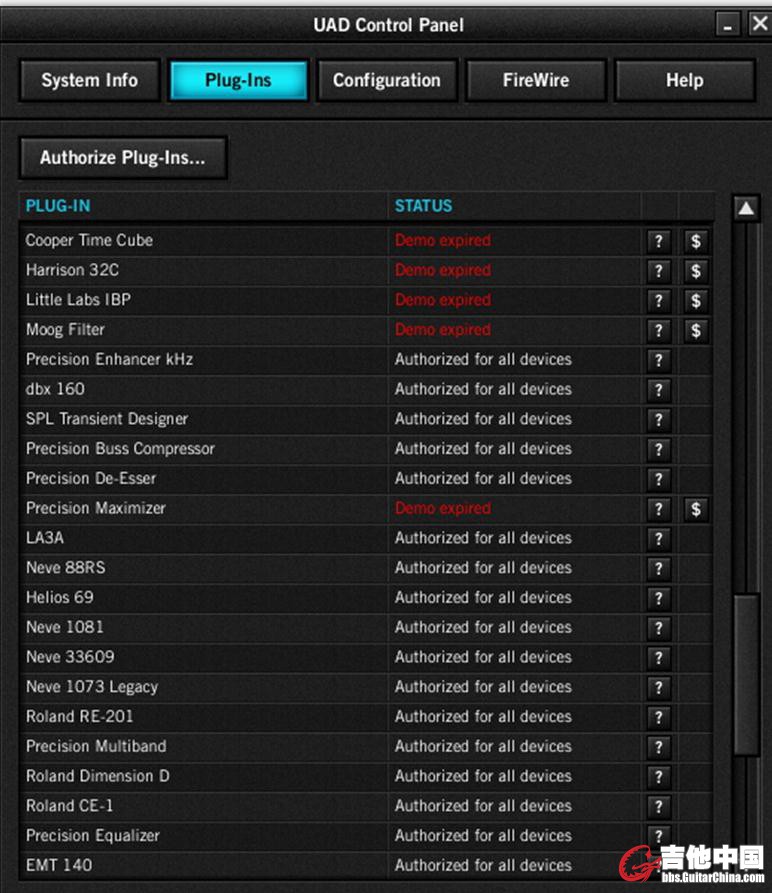Click Authorized status for Neve 33609
Screen dimensions: 772x893
coord(483,657)
